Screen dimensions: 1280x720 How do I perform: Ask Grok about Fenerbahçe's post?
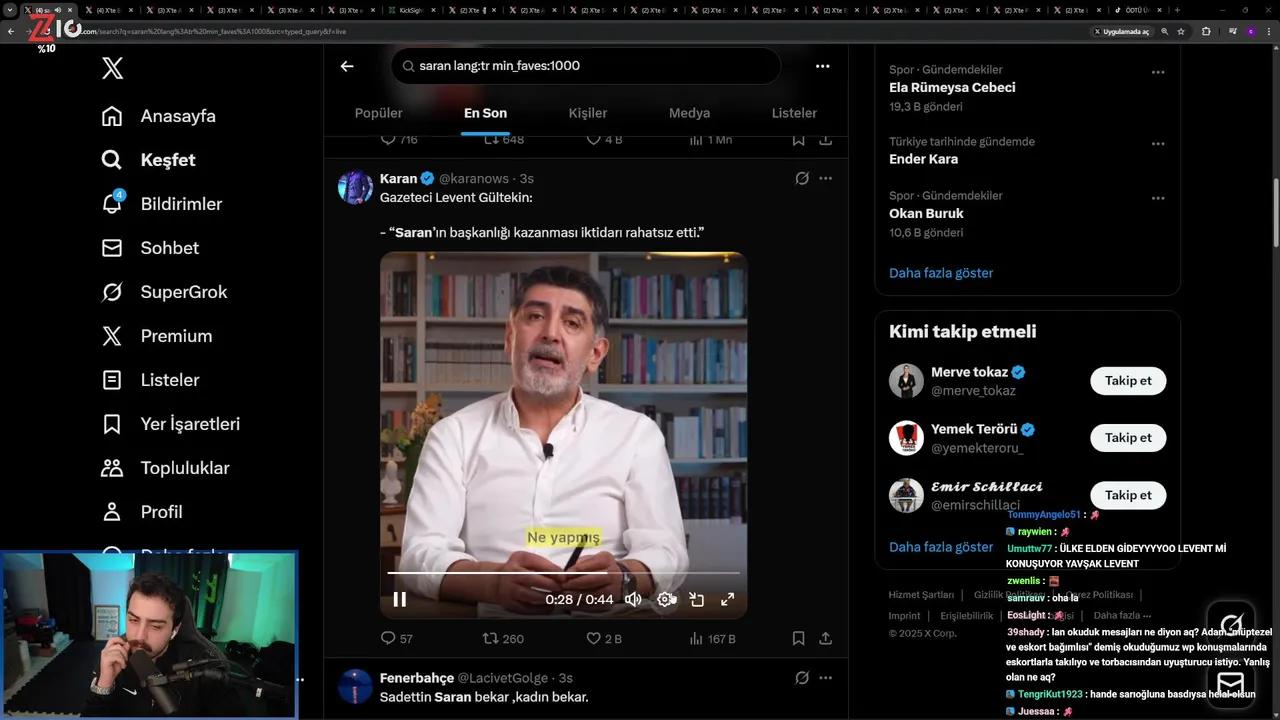point(801,678)
